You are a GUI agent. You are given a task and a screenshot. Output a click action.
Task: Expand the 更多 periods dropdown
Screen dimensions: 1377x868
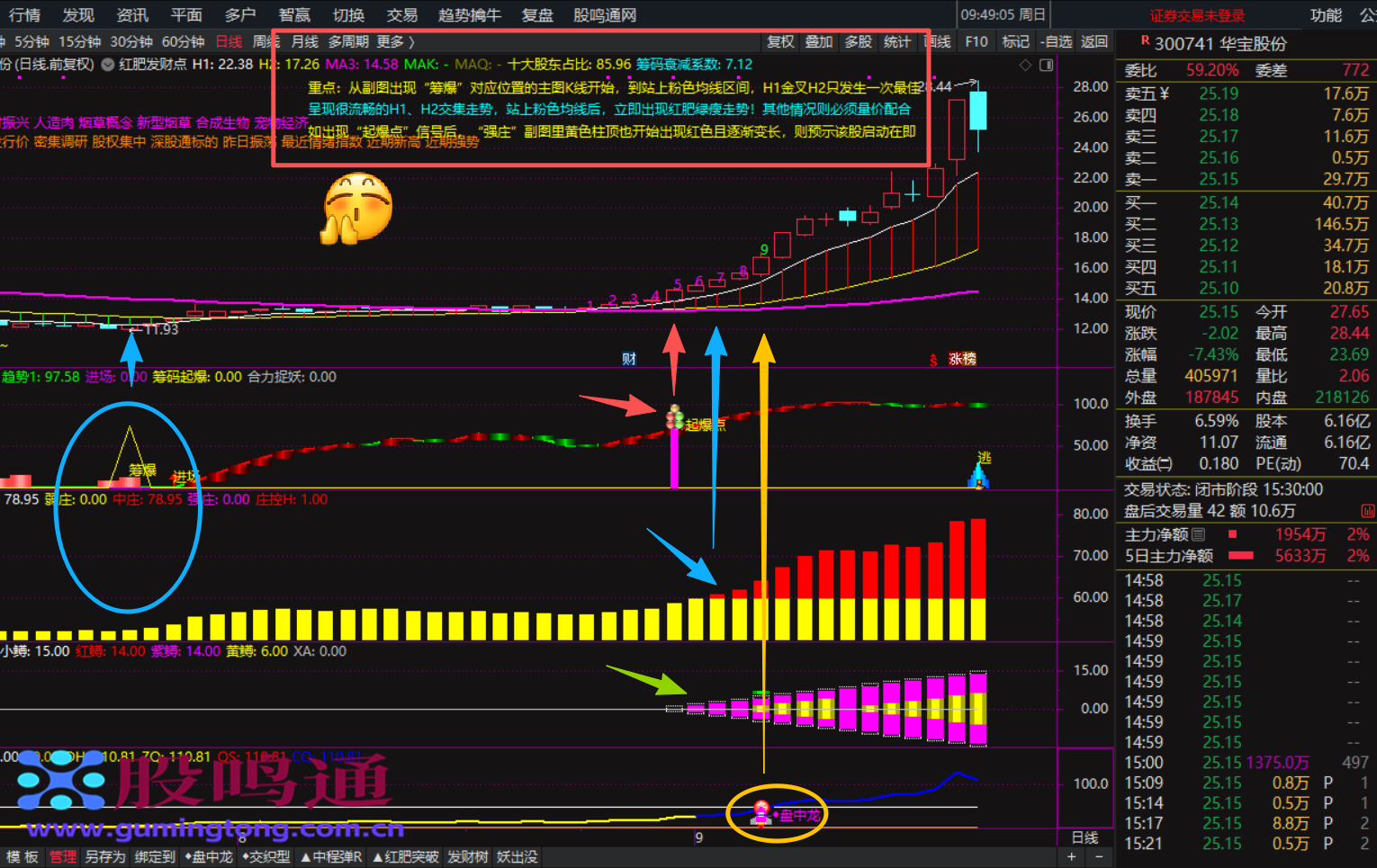pyautogui.click(x=395, y=41)
